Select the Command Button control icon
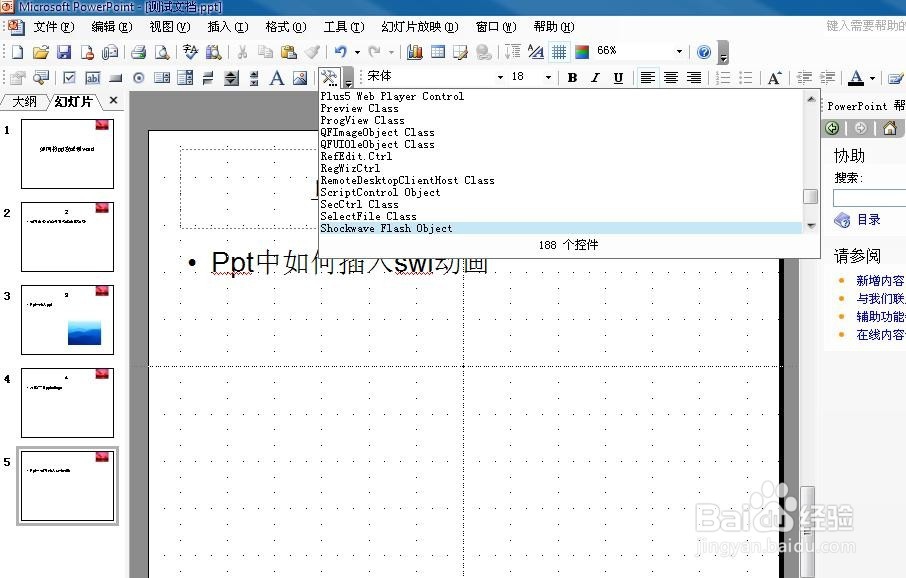906x578 pixels. point(114,77)
